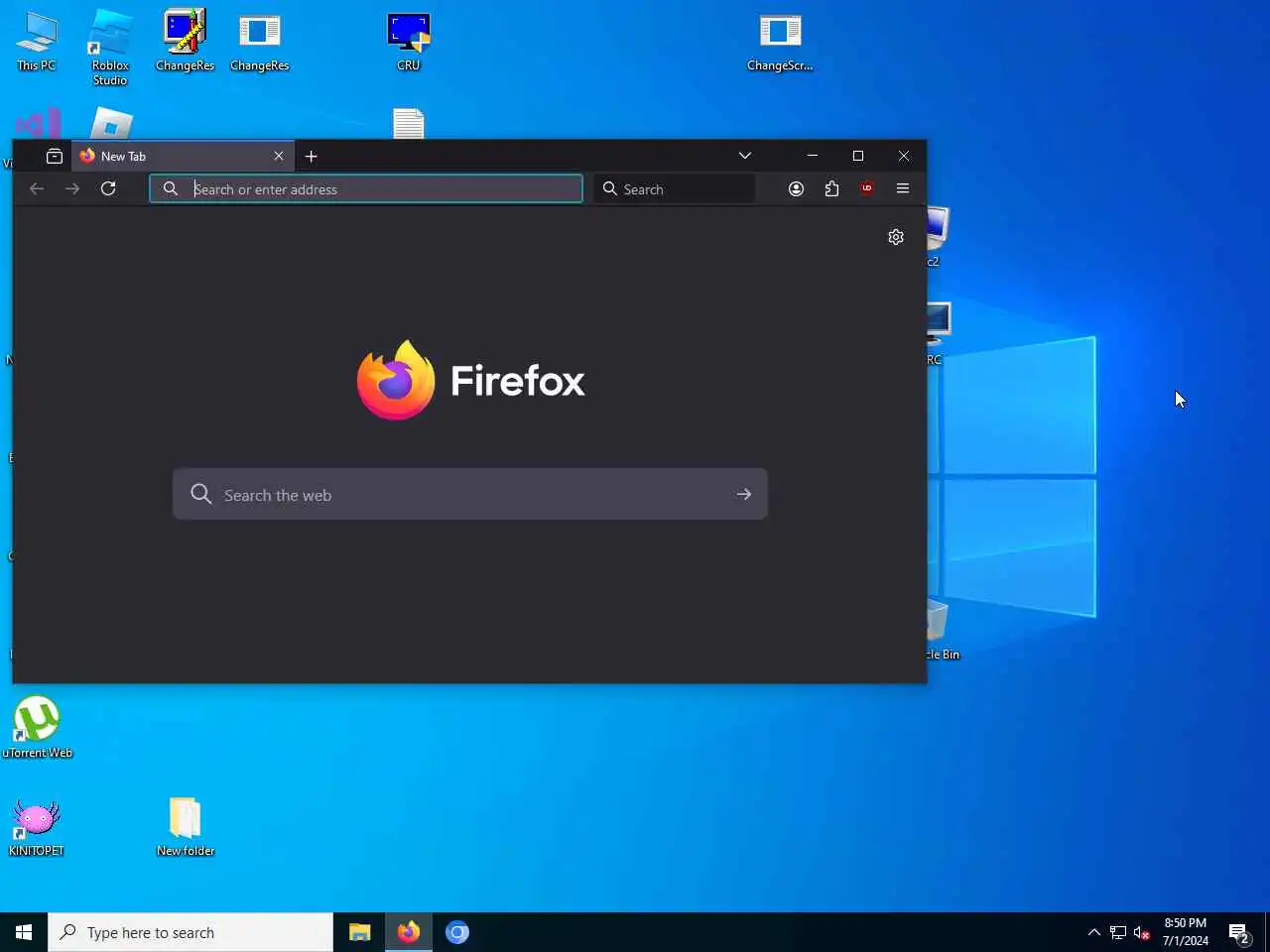
Task: Select This PC desktop icon
Action: (37, 42)
